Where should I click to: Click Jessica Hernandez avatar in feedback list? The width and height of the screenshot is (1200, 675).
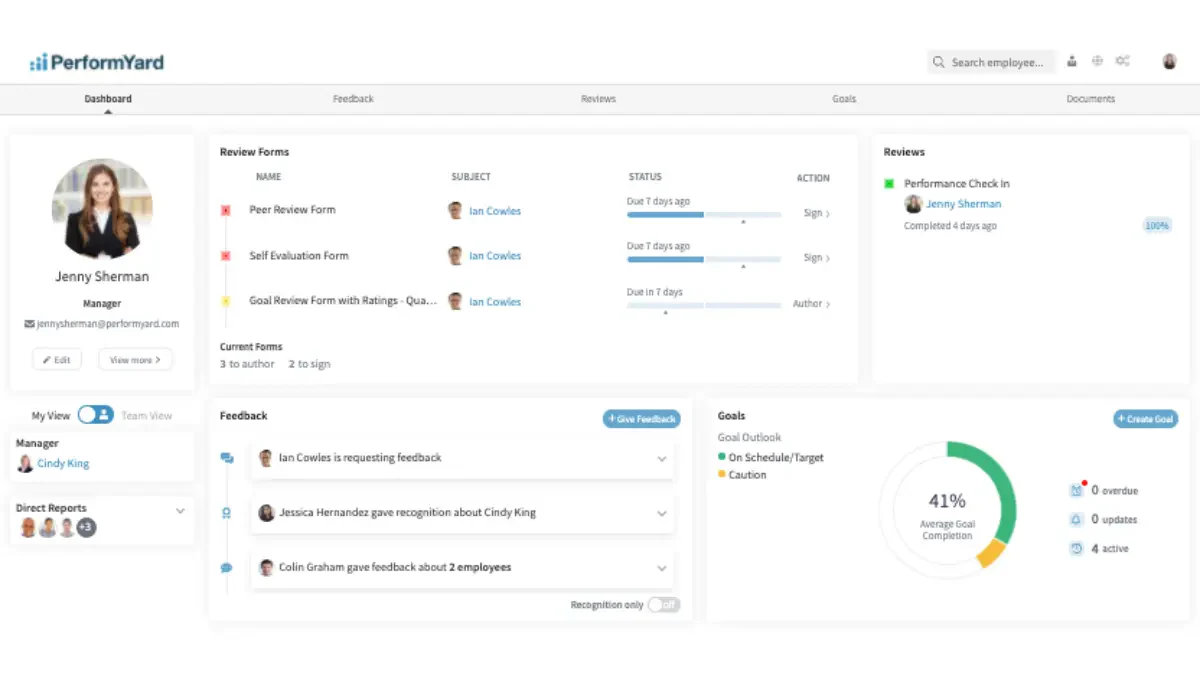267,512
